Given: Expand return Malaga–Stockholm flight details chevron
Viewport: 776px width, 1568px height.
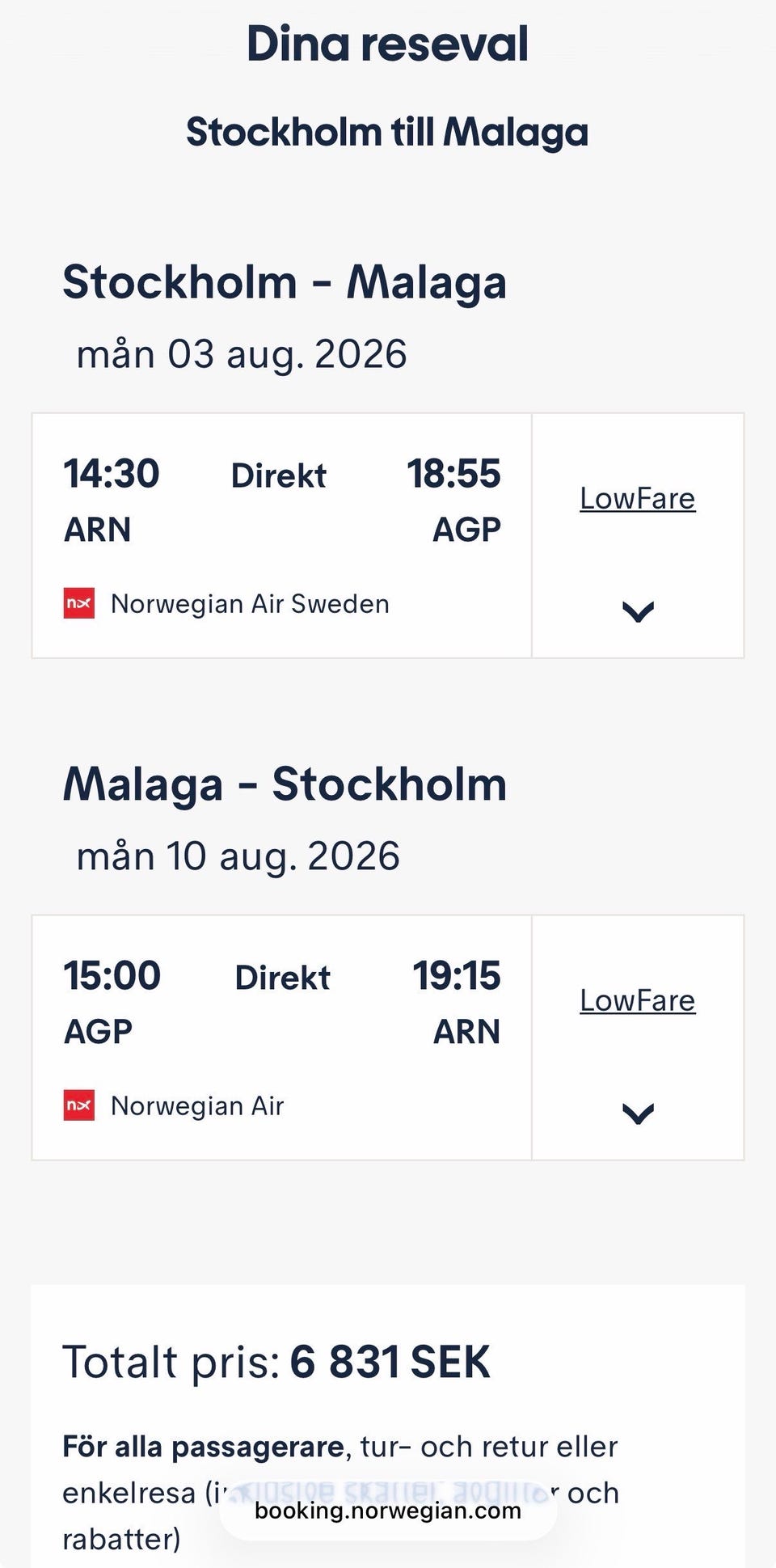Looking at the screenshot, I should tap(638, 1114).
